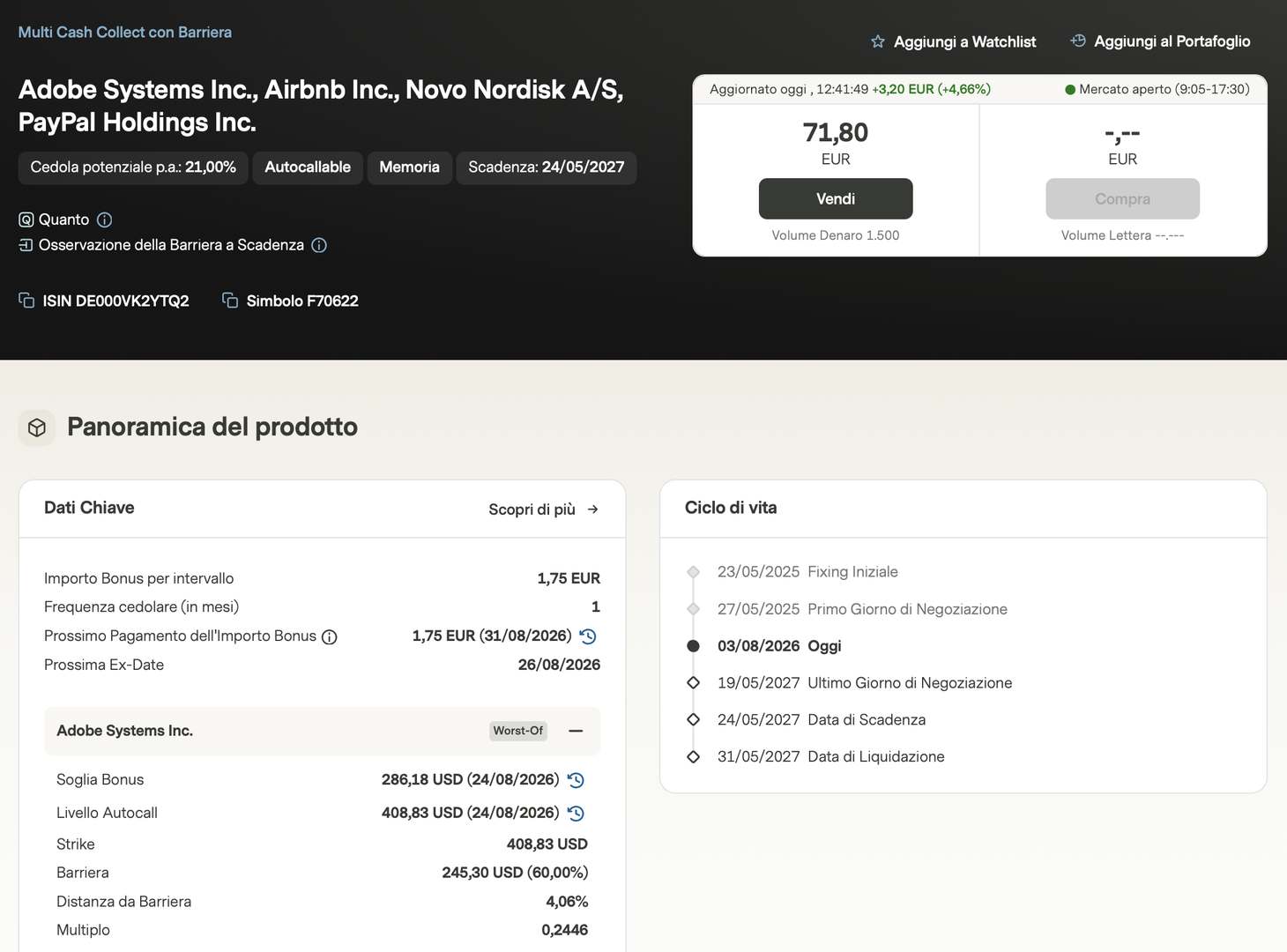The image size is (1287, 952).
Task: Click Aggiungi a Watchlist
Action: click(954, 41)
